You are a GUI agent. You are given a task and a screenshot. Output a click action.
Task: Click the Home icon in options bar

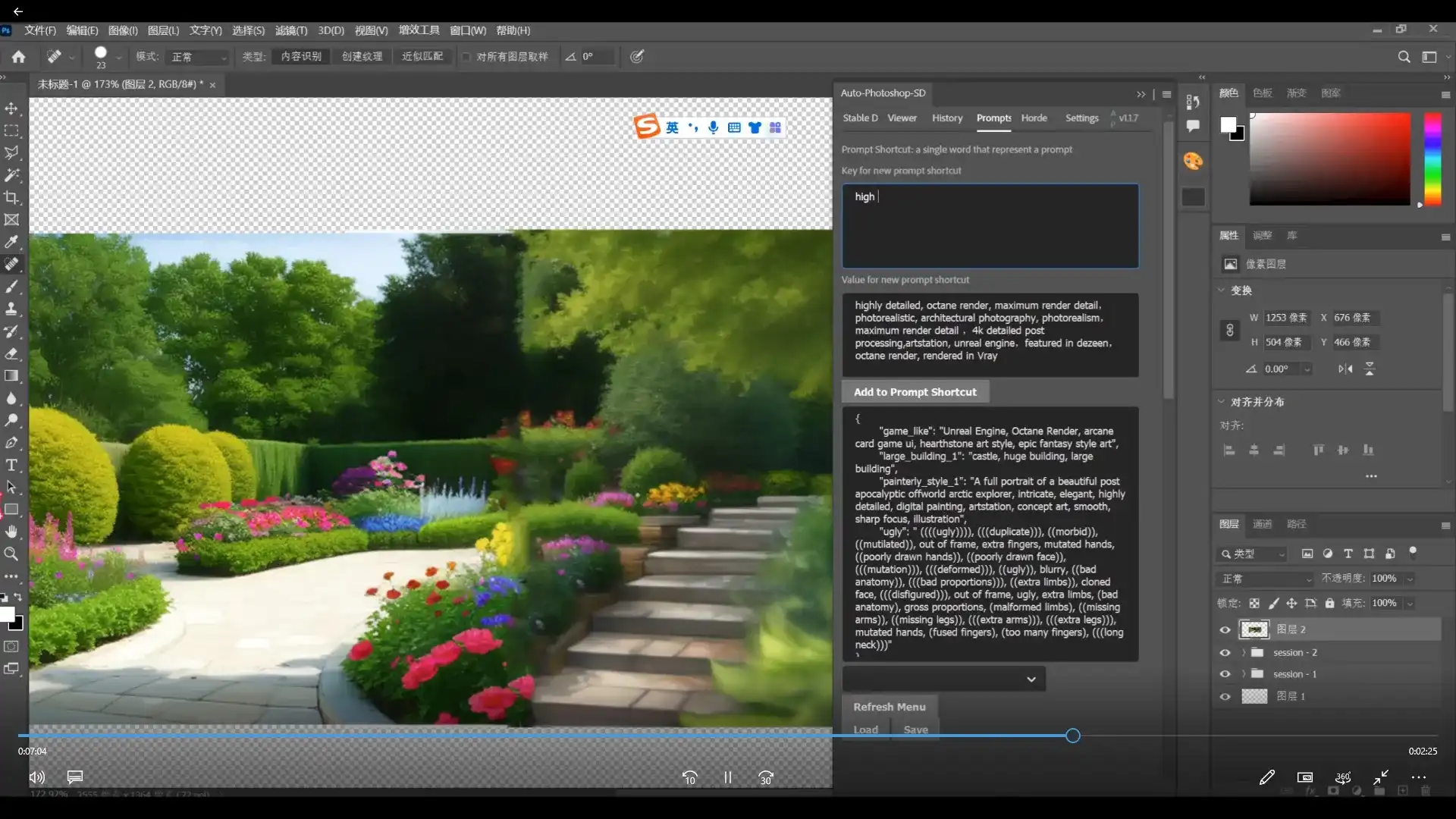tap(18, 57)
